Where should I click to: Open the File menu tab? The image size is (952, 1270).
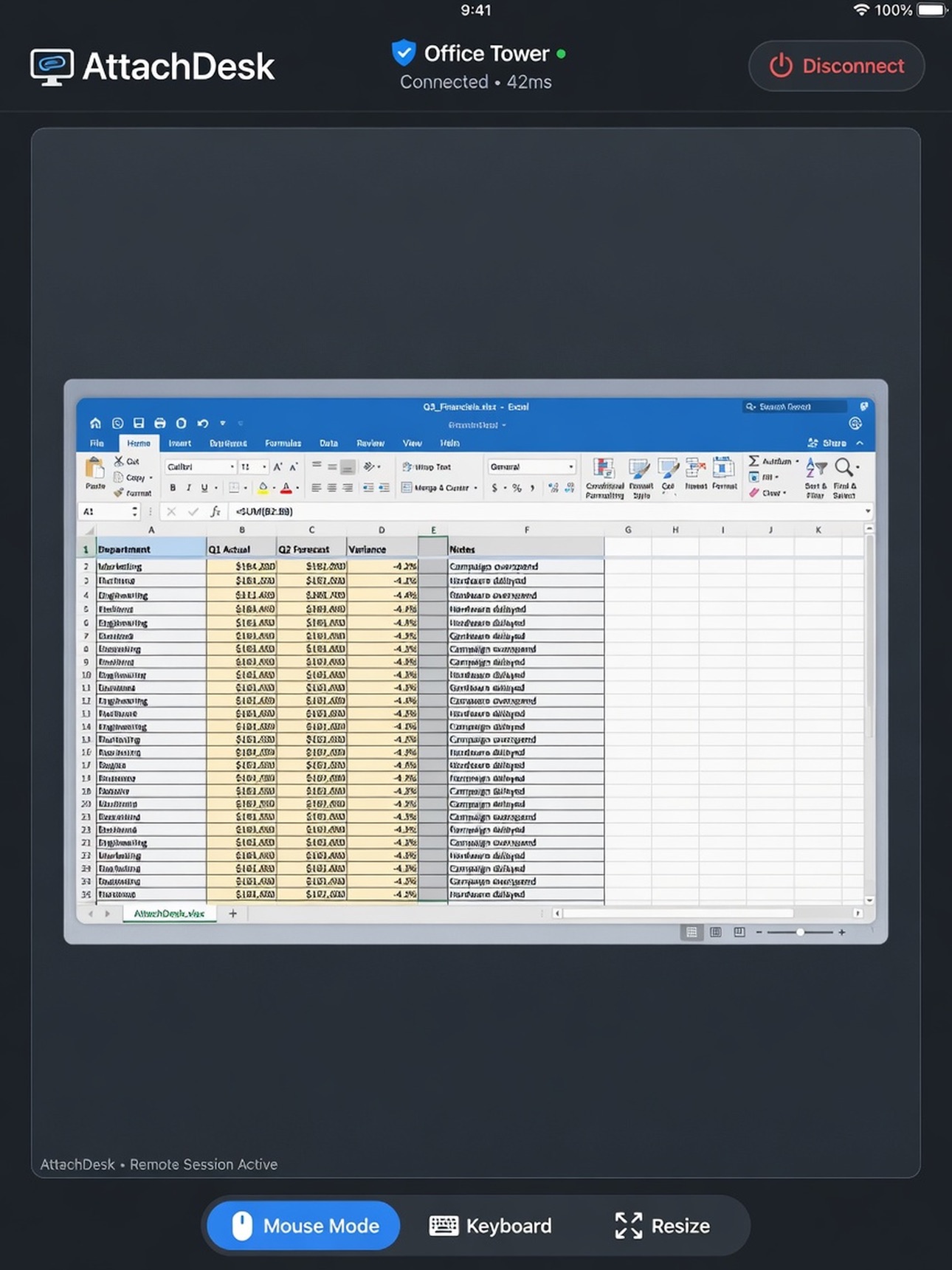pos(97,443)
